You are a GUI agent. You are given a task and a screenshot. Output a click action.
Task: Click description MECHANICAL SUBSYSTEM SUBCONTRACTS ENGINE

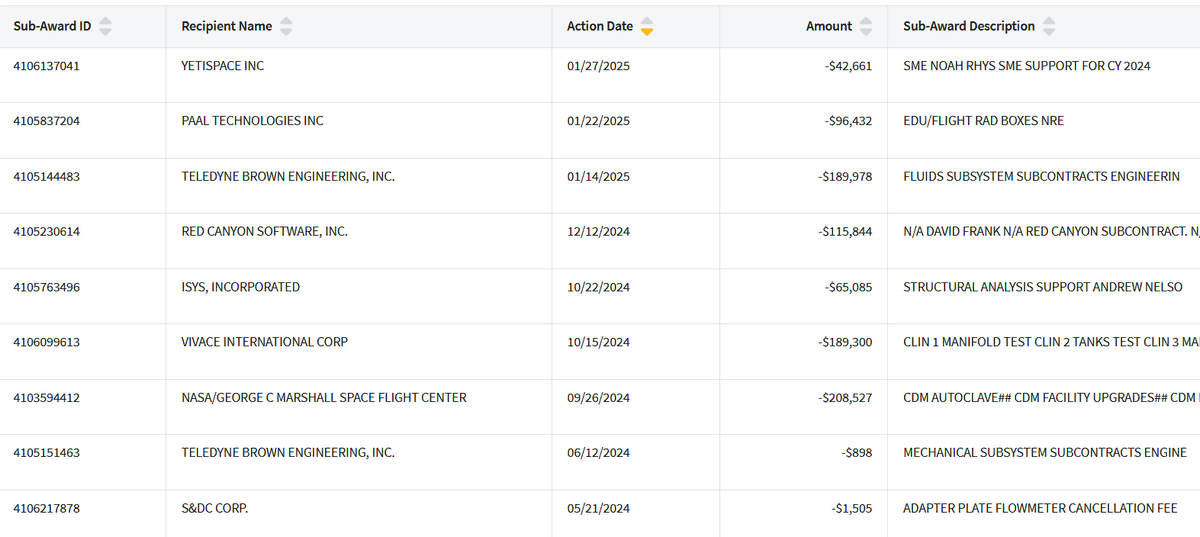pos(1045,452)
